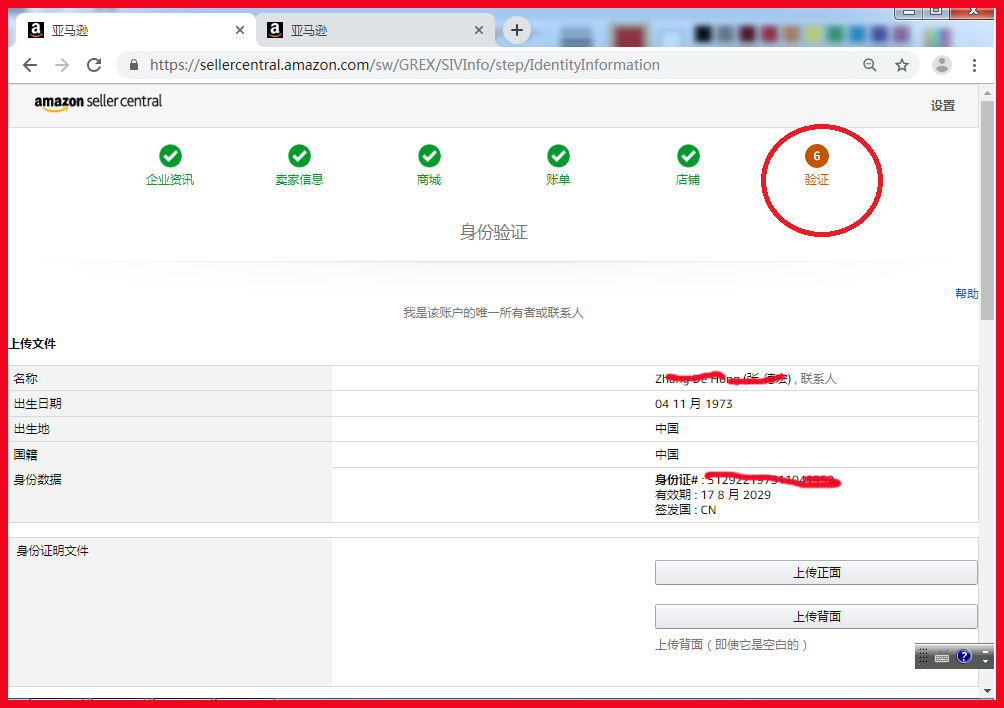The height and width of the screenshot is (708, 1004).
Task: Click the 上传背面 upload button
Action: pos(816,616)
